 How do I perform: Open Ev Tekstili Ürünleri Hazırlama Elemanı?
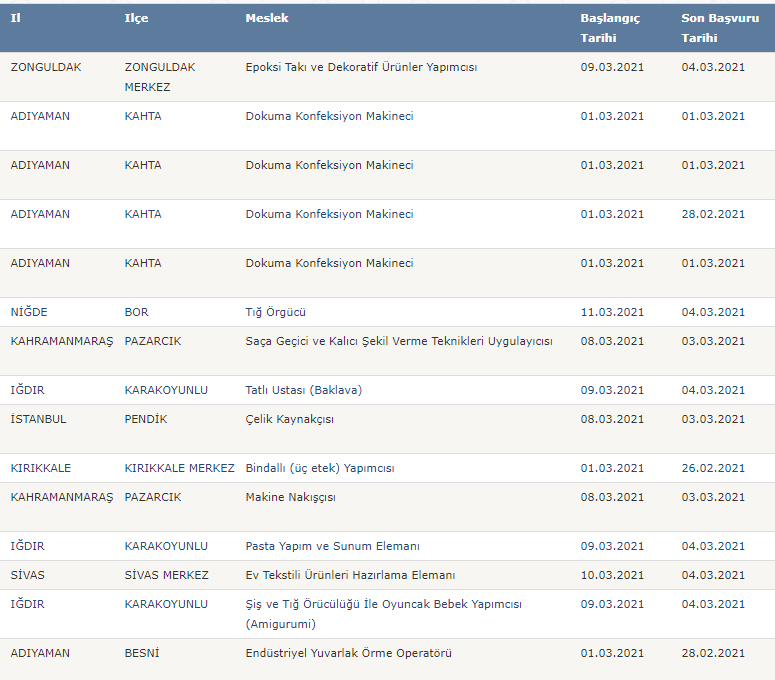point(350,576)
